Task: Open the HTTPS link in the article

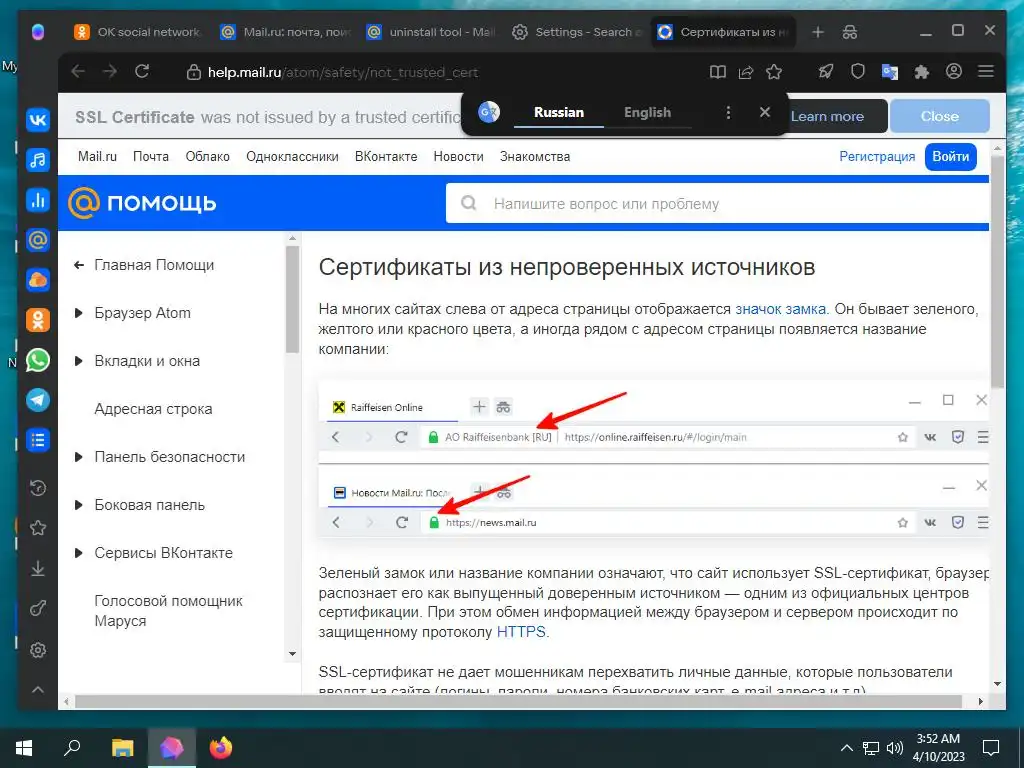Action: [x=521, y=632]
